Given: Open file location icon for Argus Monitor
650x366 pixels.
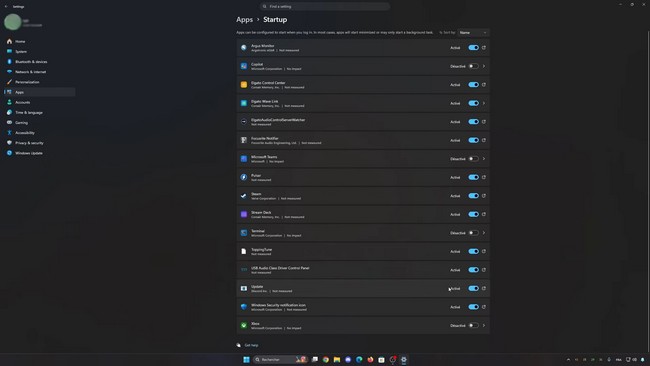Looking at the screenshot, I should click(x=484, y=48).
